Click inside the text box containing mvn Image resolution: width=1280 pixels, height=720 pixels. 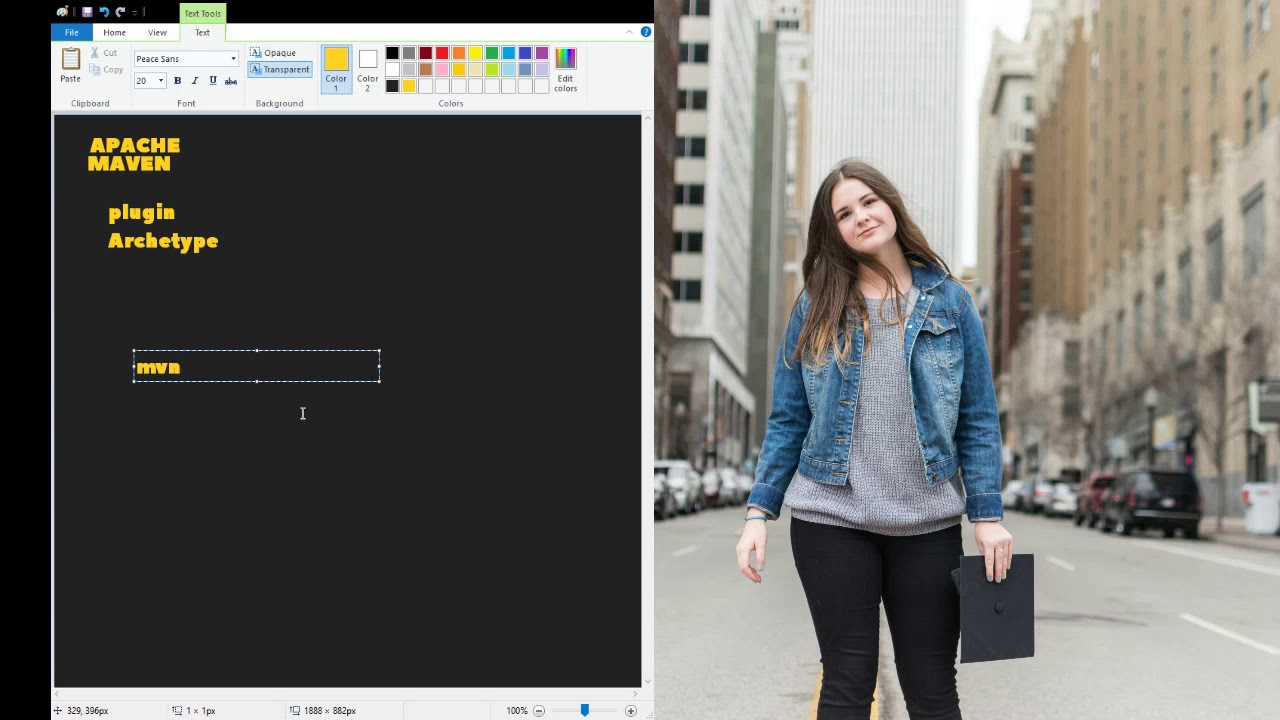257,366
